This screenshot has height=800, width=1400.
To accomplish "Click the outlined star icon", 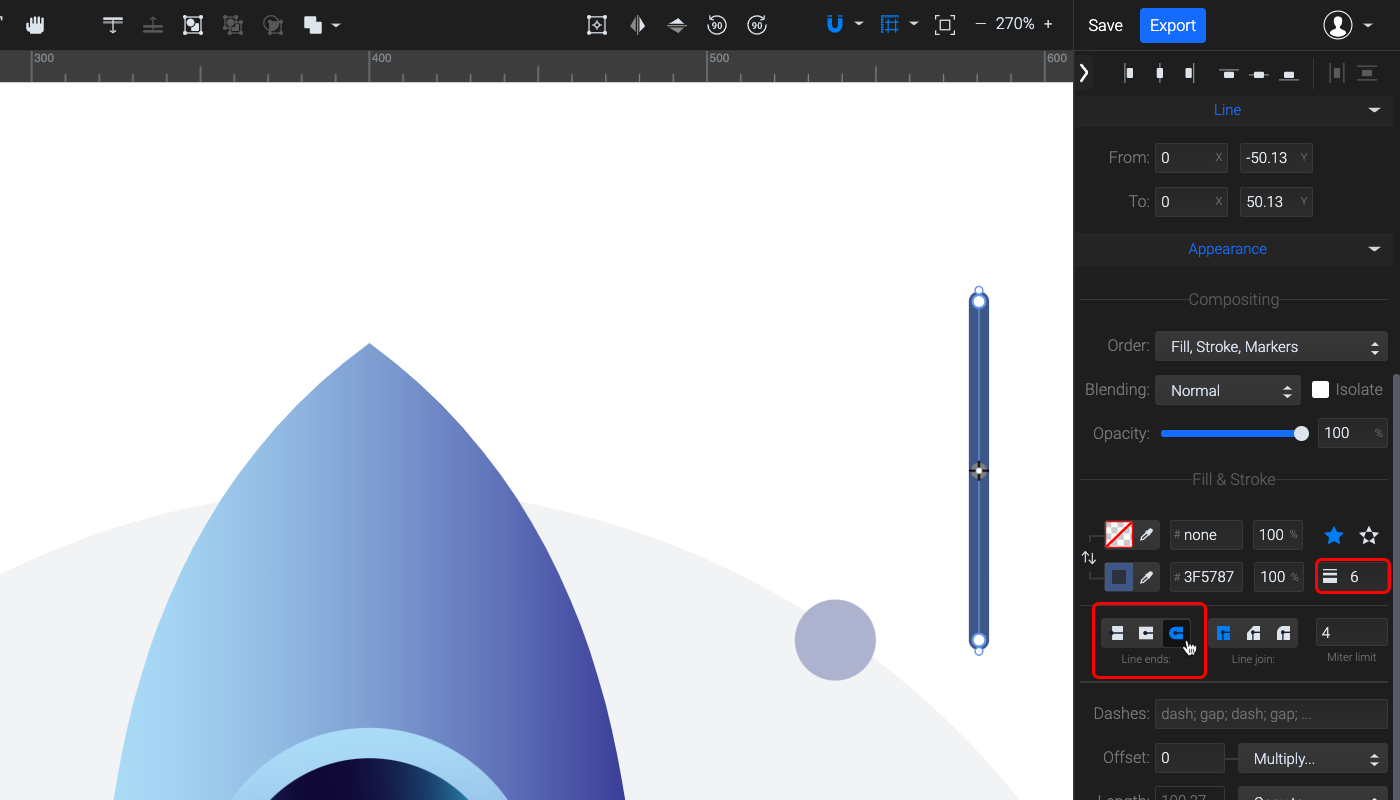I will [x=1369, y=535].
